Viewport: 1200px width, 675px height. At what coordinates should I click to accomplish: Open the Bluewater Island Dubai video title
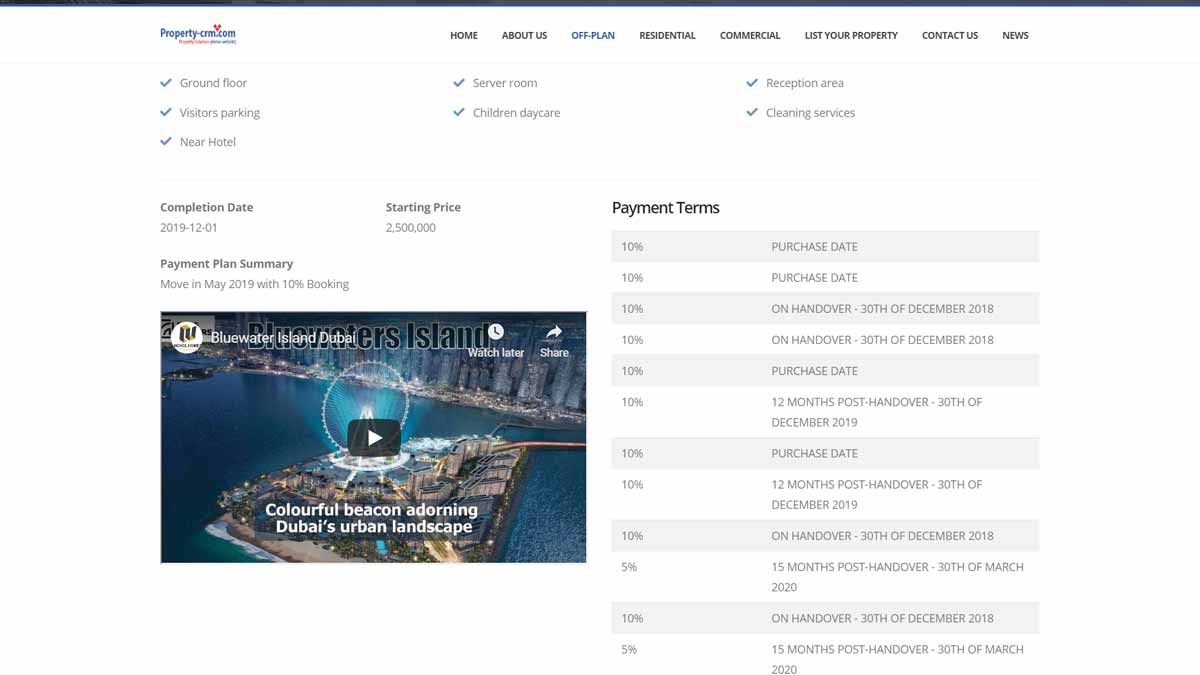(x=283, y=338)
